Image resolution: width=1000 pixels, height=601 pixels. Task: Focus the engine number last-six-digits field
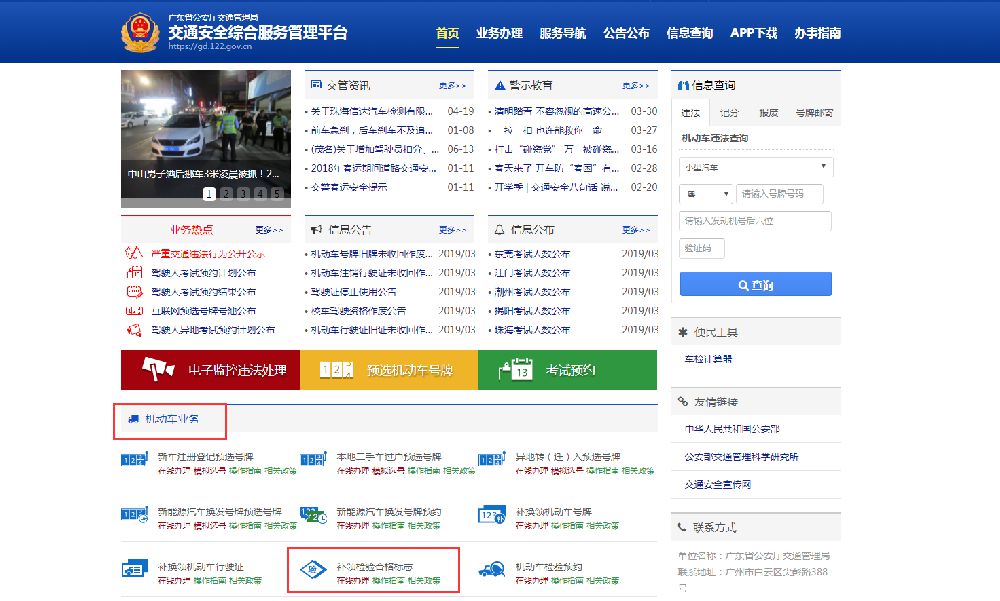point(755,221)
